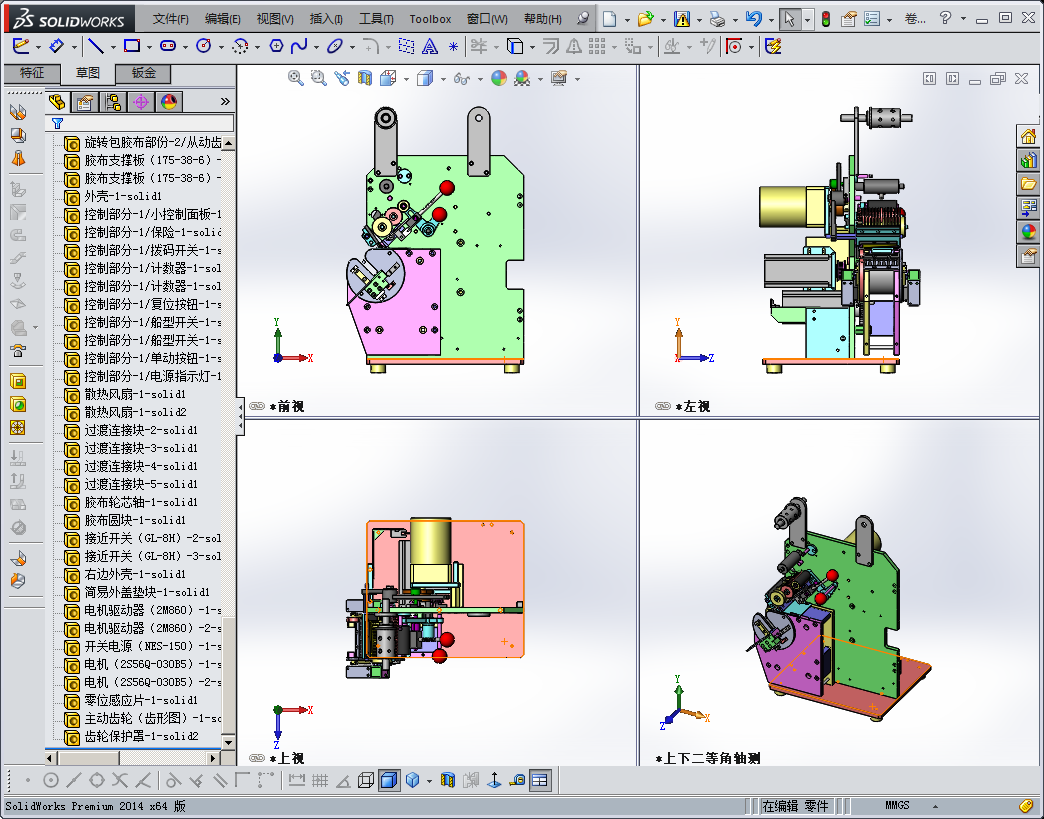Open the Design Library task pane tab
The height and width of the screenshot is (819, 1044).
(x=1029, y=160)
